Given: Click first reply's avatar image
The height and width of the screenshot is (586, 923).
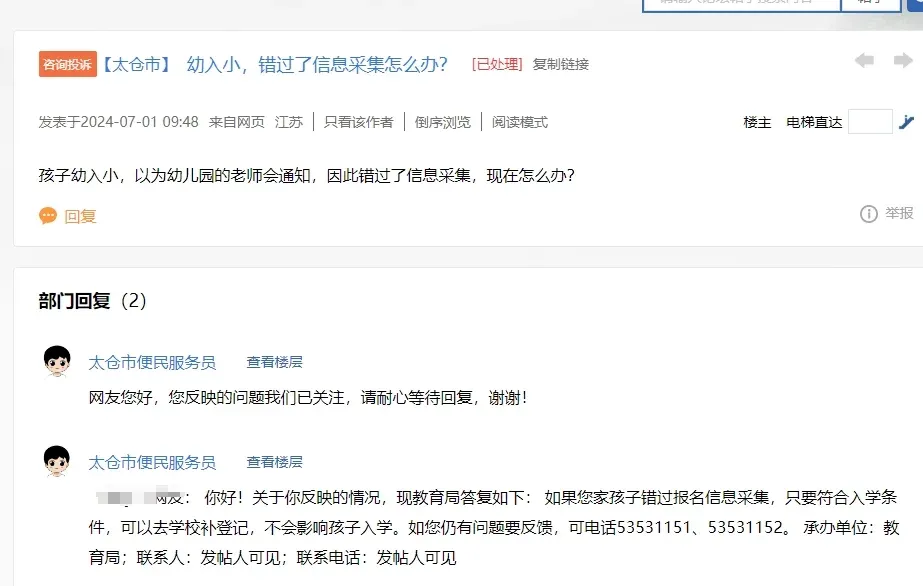Looking at the screenshot, I should [57, 361].
